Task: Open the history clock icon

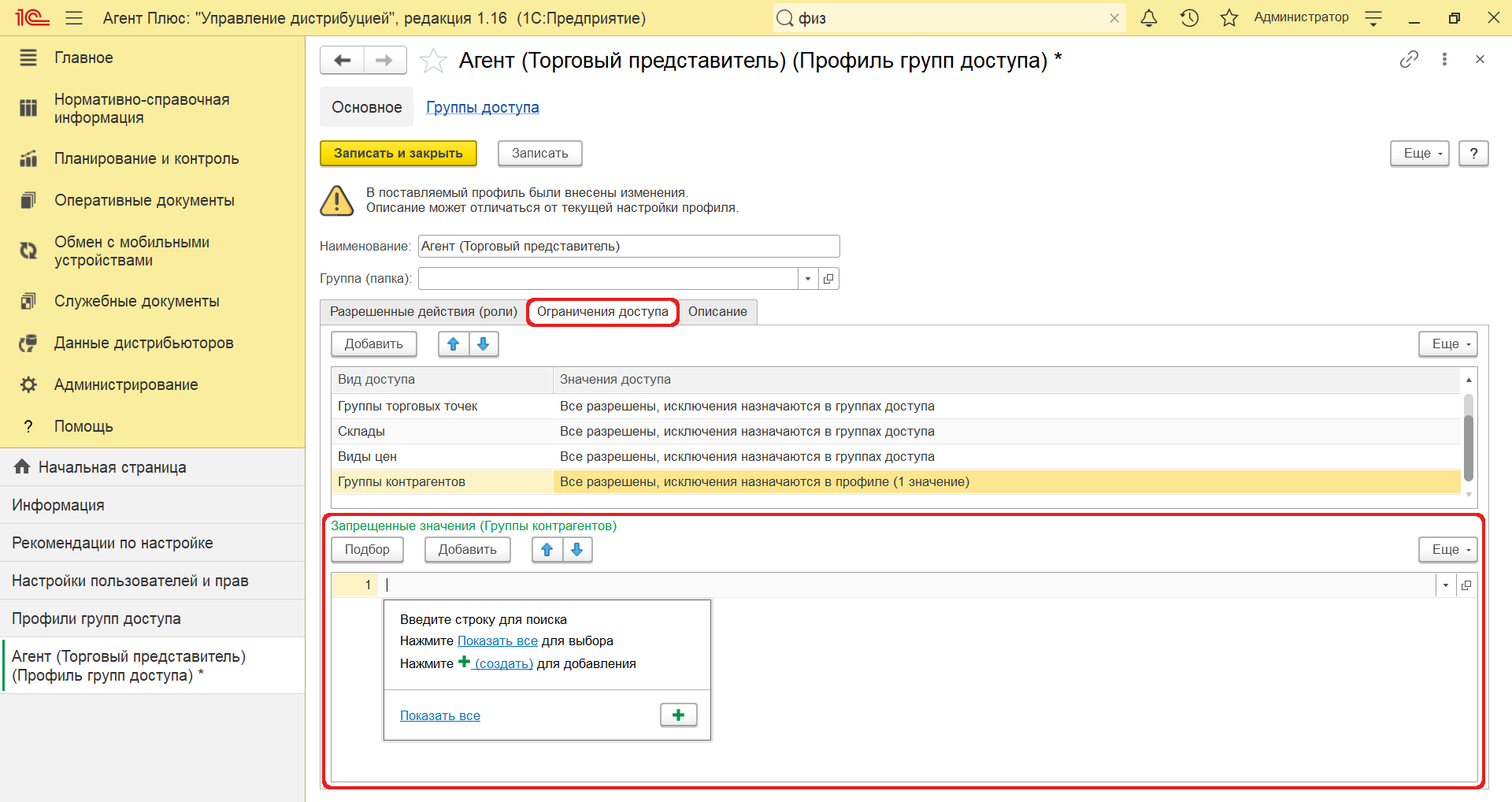Action: pos(1189,18)
